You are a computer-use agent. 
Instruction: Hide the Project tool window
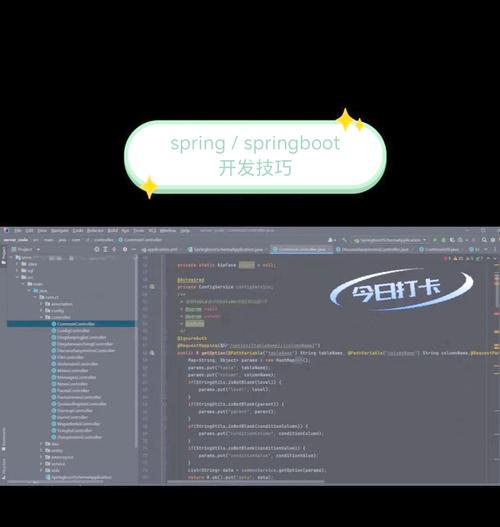click(x=134, y=249)
